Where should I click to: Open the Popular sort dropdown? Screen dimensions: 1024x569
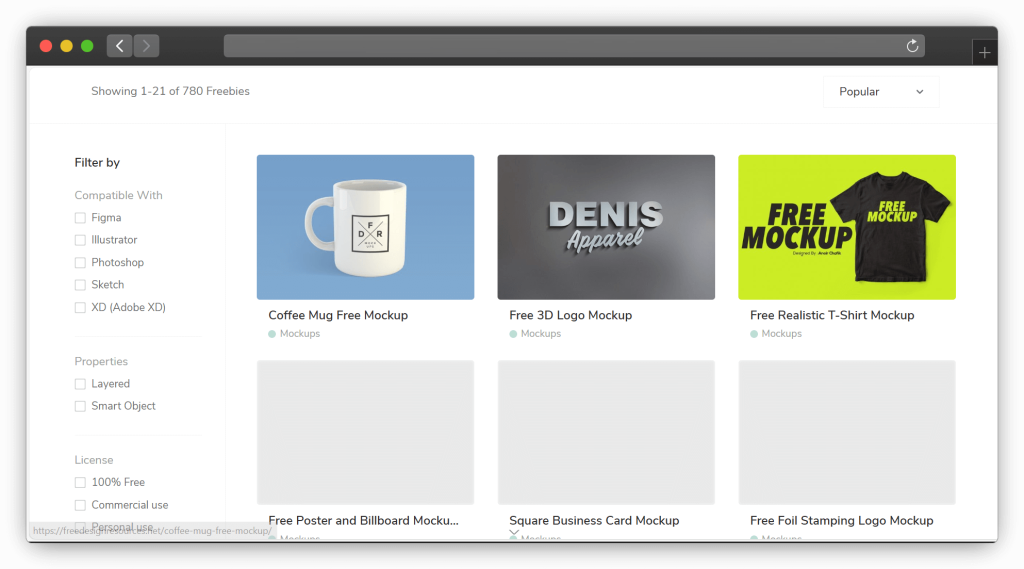tap(880, 92)
